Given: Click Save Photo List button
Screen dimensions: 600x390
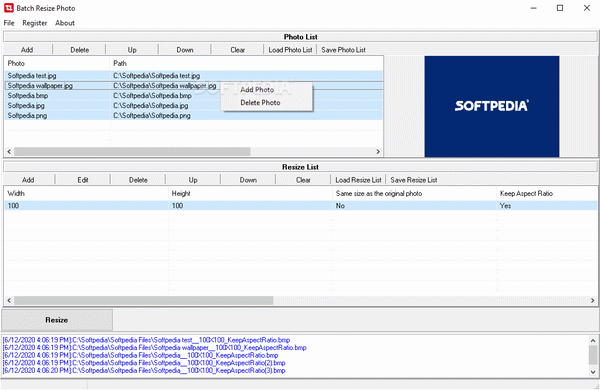Looking at the screenshot, I should coord(343,50).
